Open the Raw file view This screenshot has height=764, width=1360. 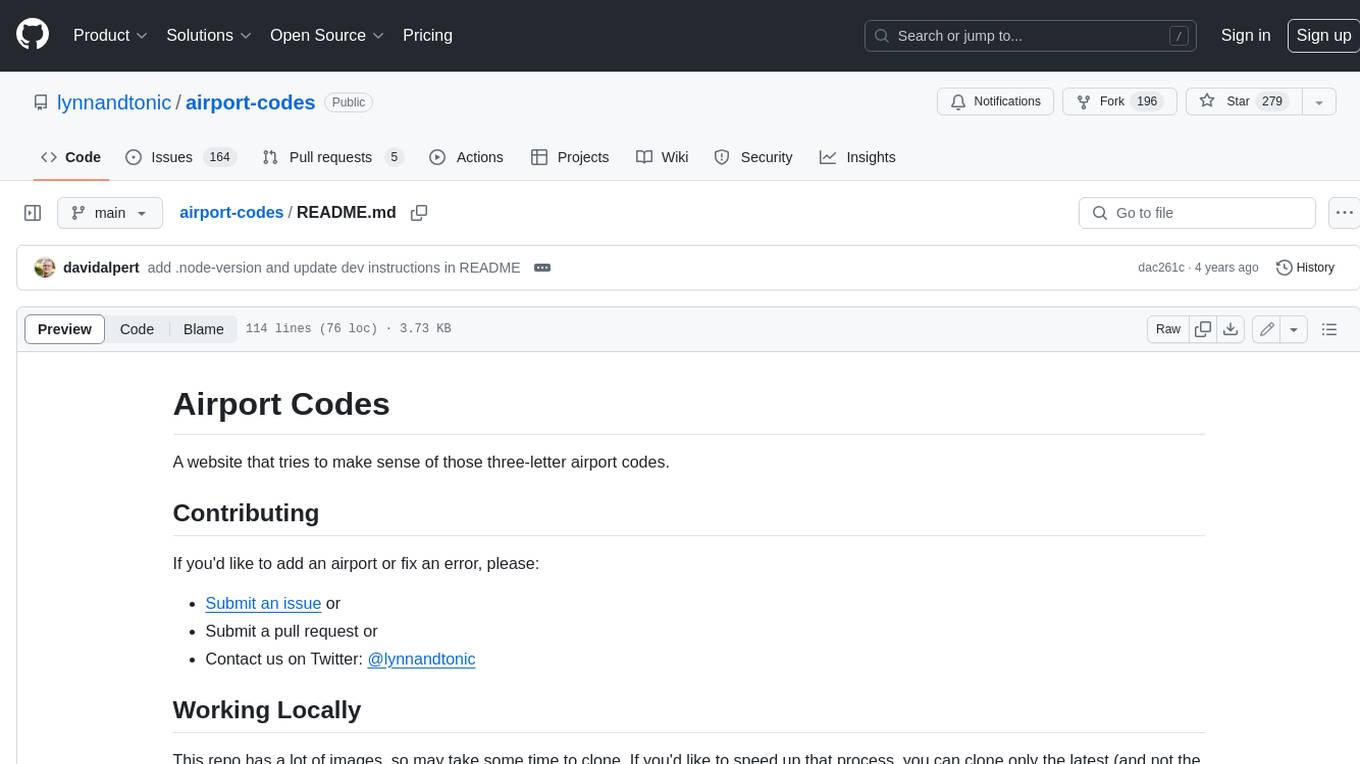click(1168, 329)
